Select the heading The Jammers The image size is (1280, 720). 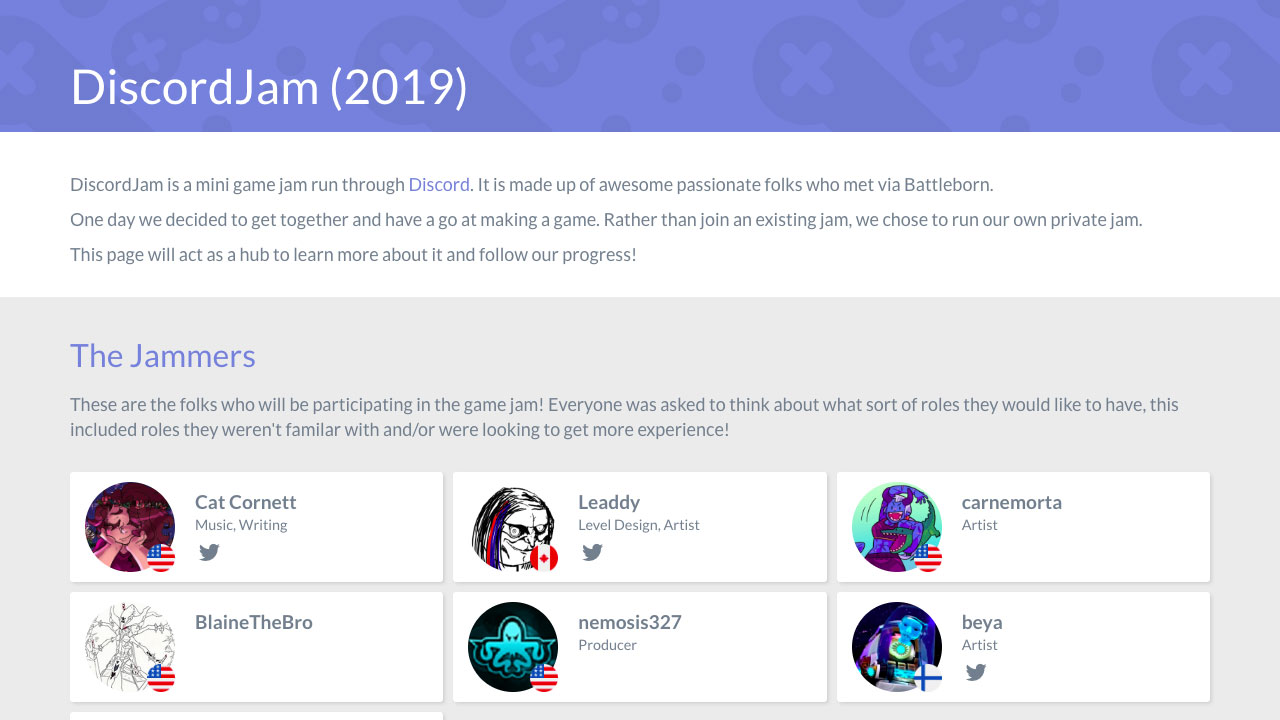(162, 355)
